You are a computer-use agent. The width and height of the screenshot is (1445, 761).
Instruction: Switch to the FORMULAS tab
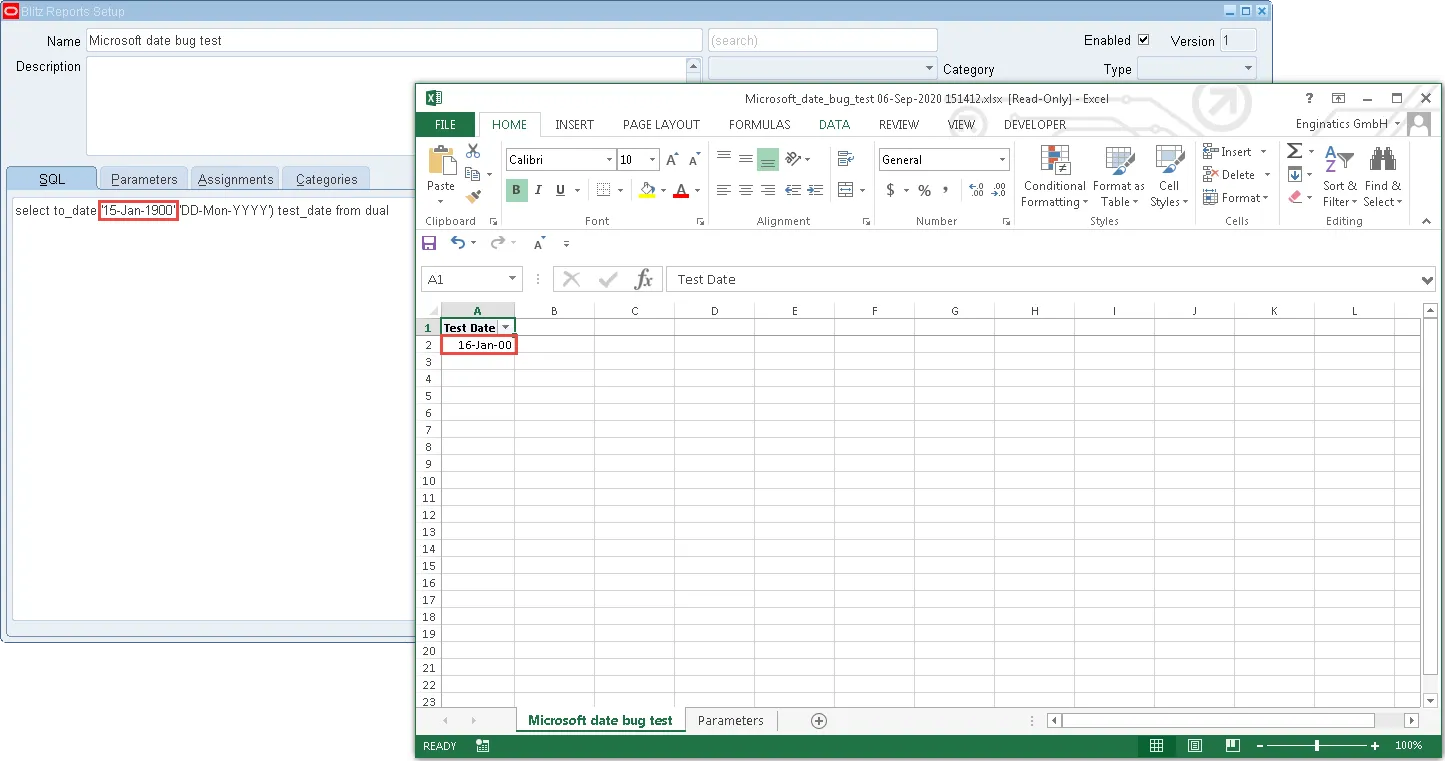(759, 124)
